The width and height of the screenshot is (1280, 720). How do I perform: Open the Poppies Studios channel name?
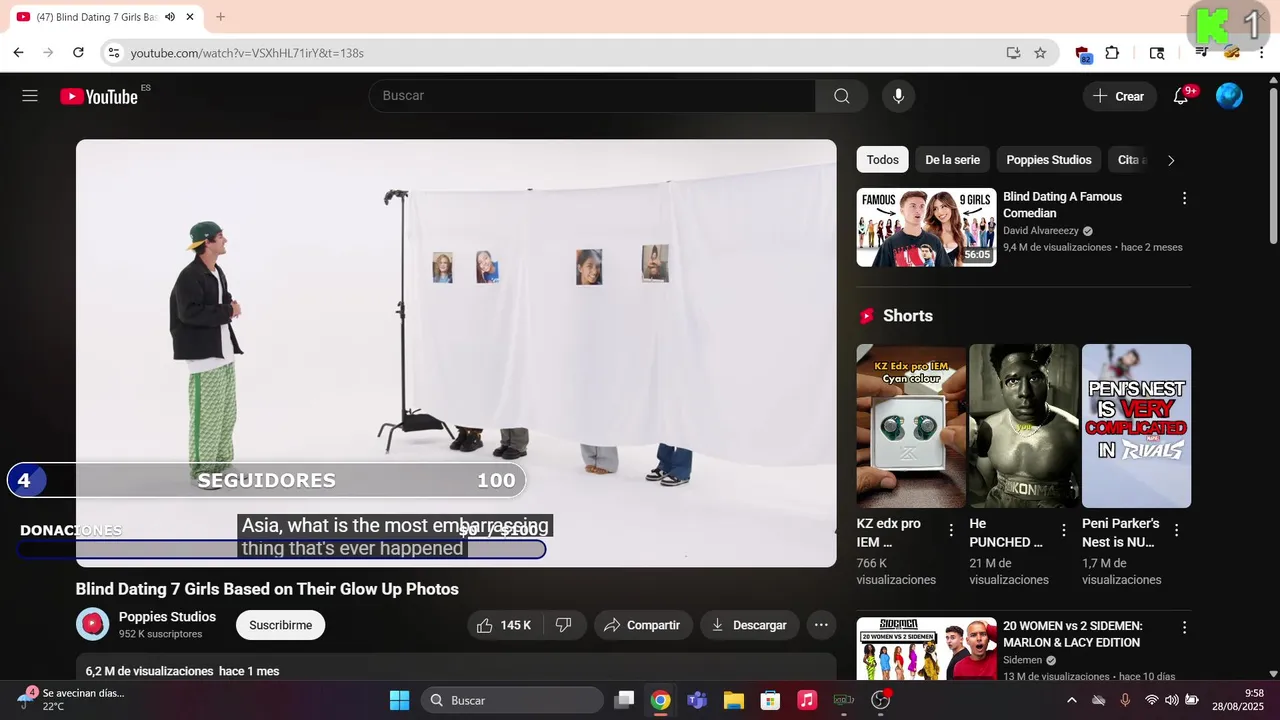tap(167, 617)
